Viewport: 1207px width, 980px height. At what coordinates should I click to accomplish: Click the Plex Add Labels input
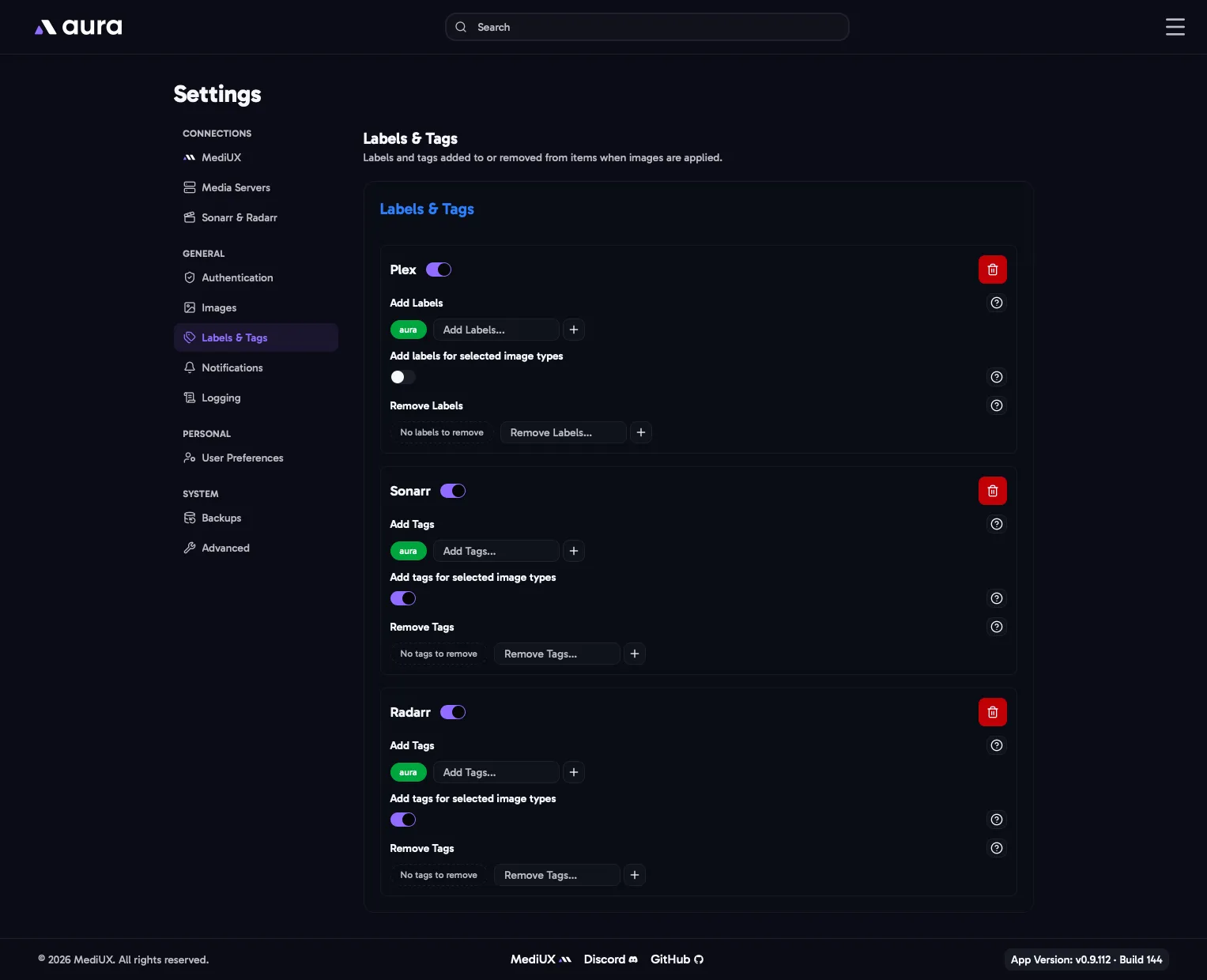pyautogui.click(x=496, y=330)
